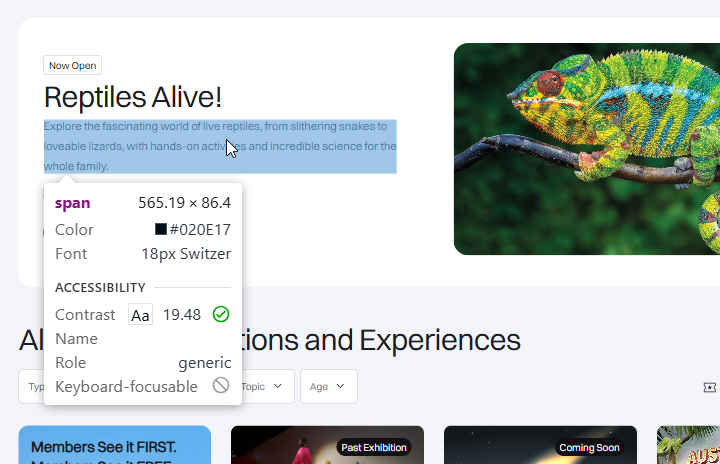Screen dimensions: 720x464
Task: Click the purple span tag in the tooltip
Action: (73, 203)
